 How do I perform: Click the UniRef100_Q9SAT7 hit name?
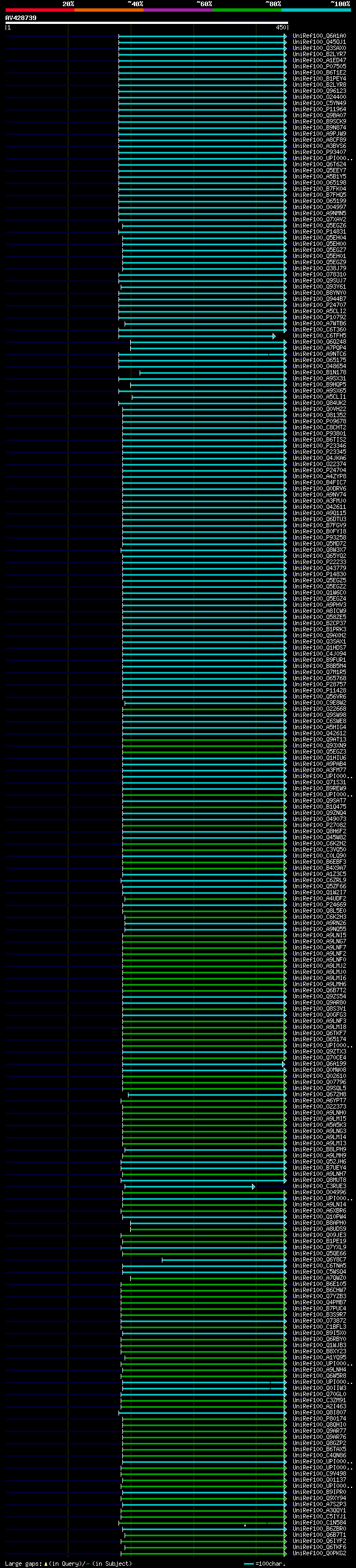319,800
